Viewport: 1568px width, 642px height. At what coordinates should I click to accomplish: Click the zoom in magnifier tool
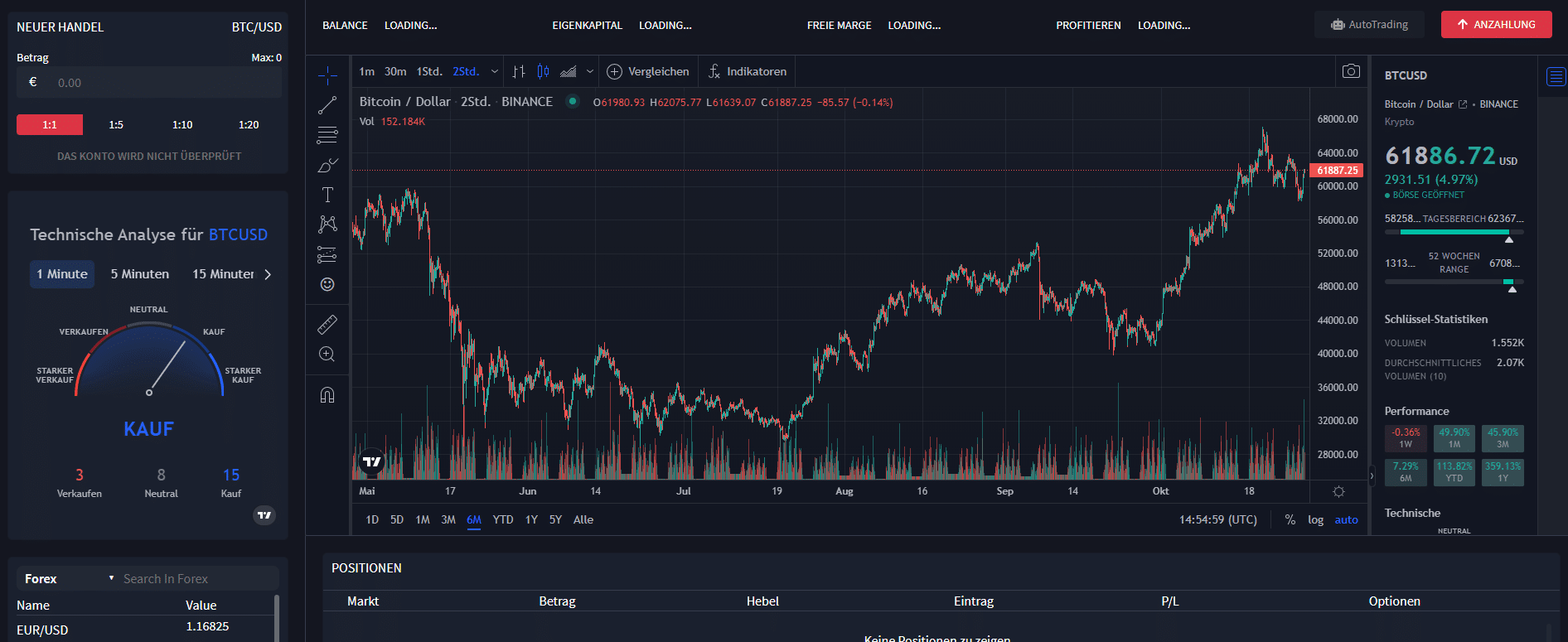327,355
